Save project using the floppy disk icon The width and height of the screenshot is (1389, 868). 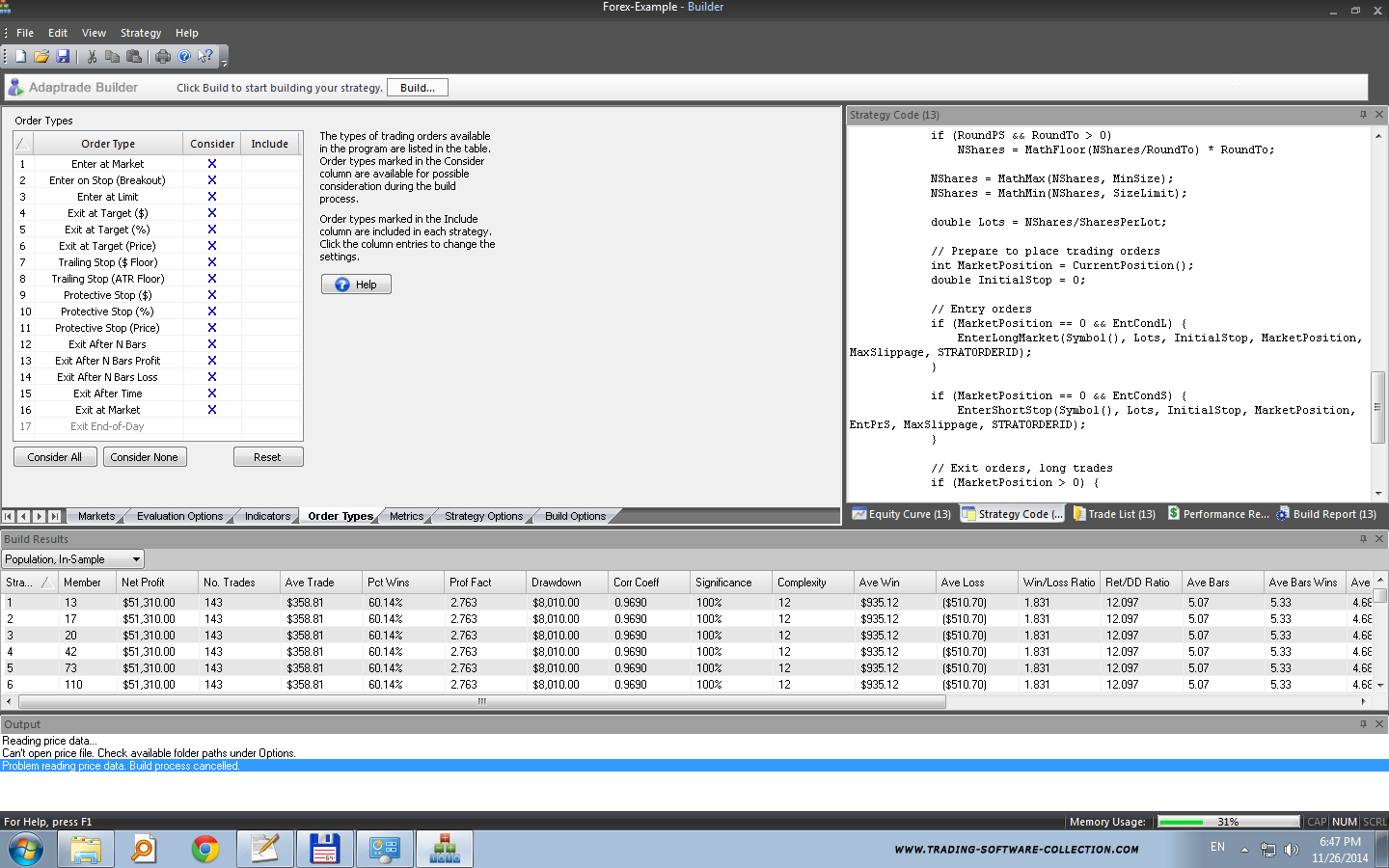(x=63, y=57)
